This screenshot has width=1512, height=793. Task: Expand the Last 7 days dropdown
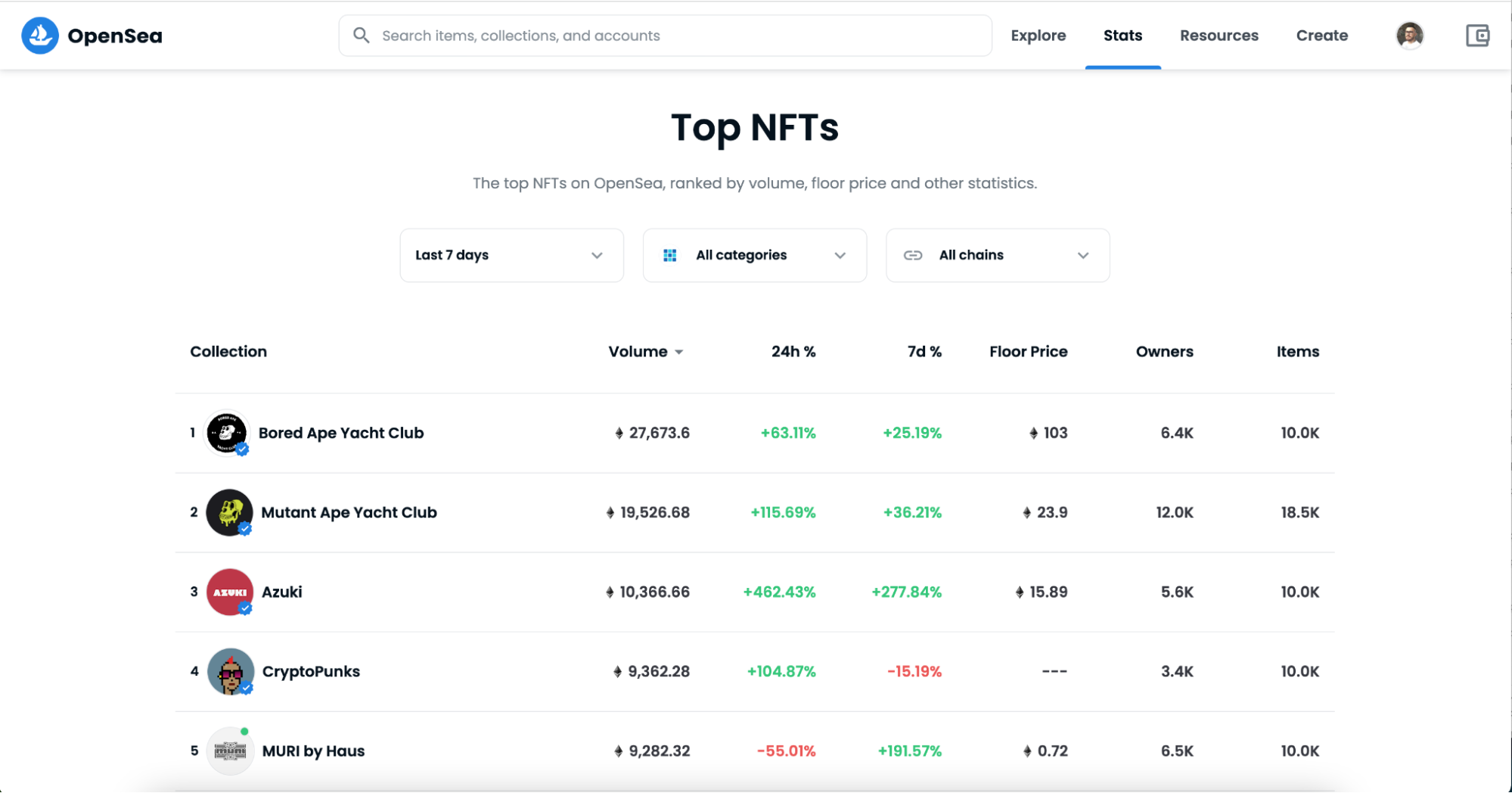coord(512,256)
